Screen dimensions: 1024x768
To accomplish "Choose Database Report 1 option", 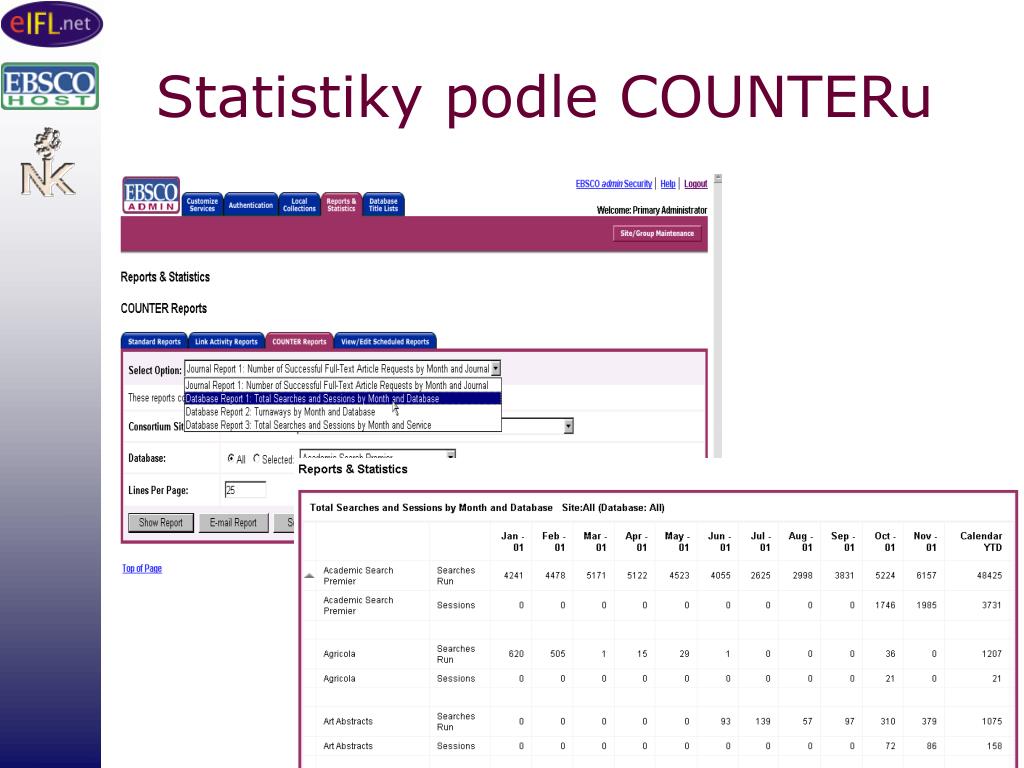I will tap(342, 398).
